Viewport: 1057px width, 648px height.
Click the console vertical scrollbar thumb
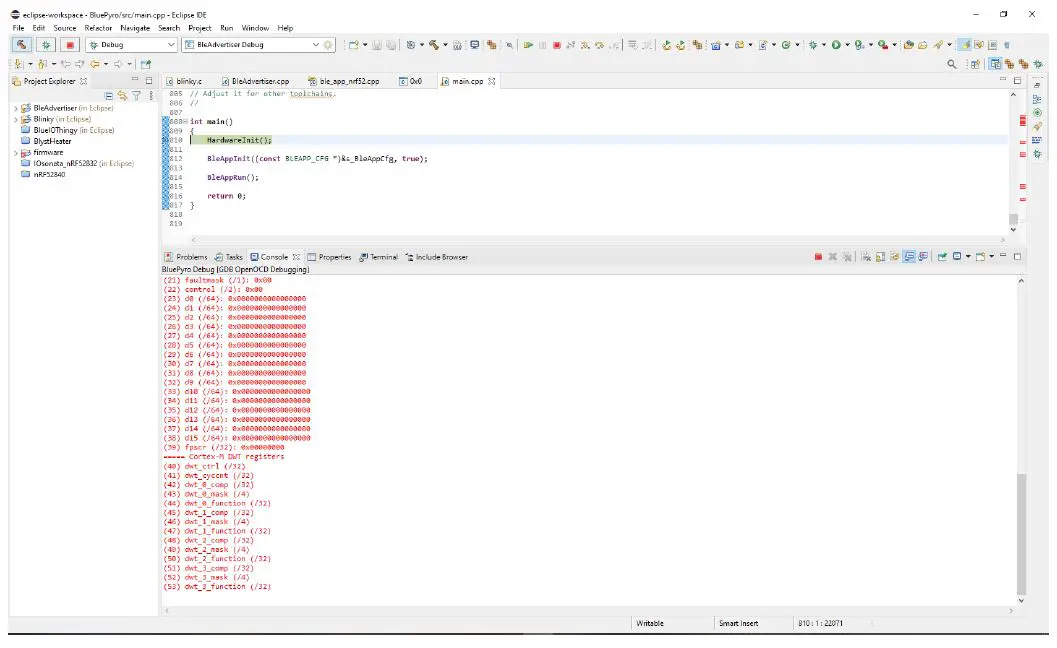click(1021, 534)
